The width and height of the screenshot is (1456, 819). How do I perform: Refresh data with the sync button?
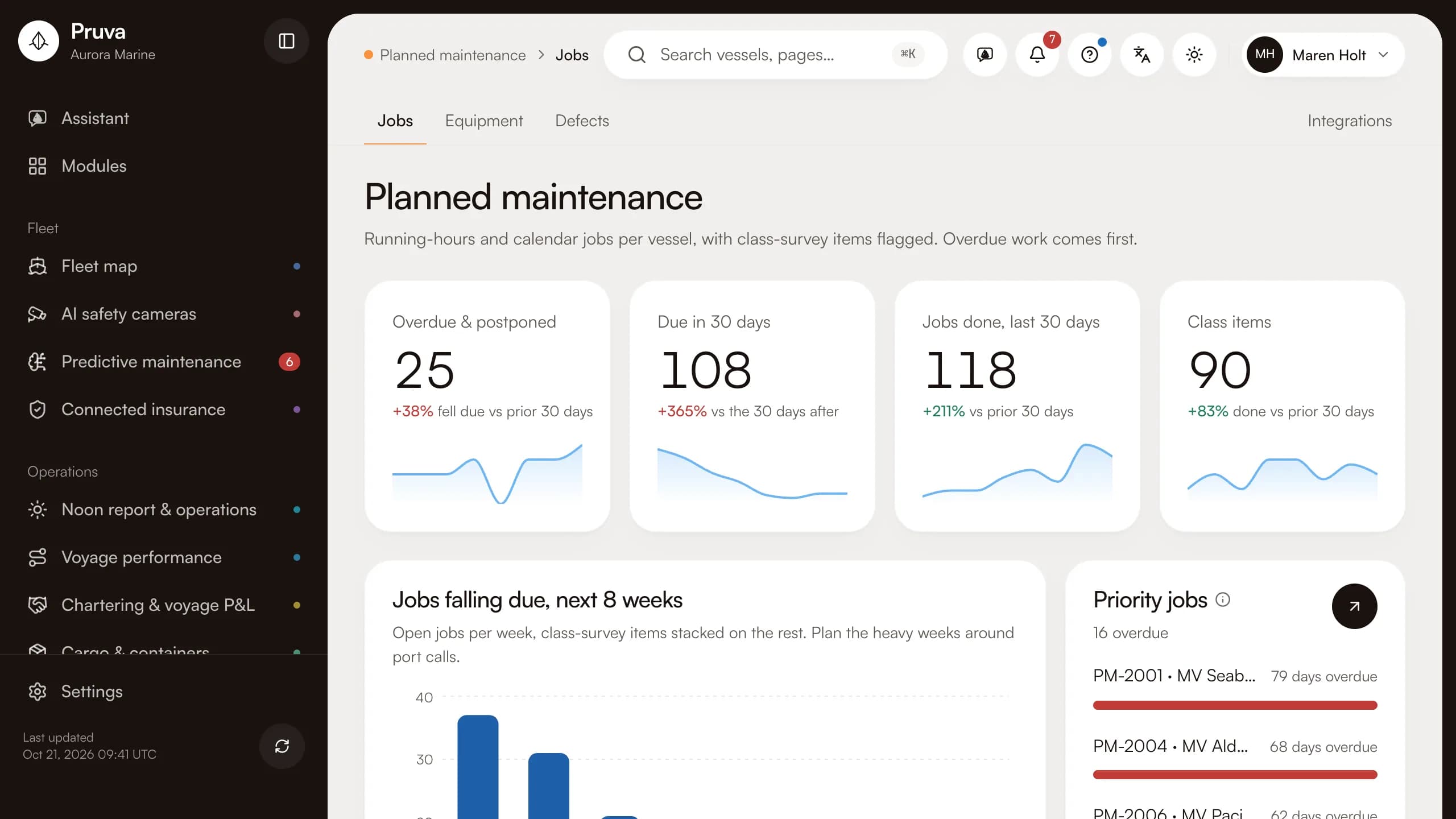click(282, 746)
